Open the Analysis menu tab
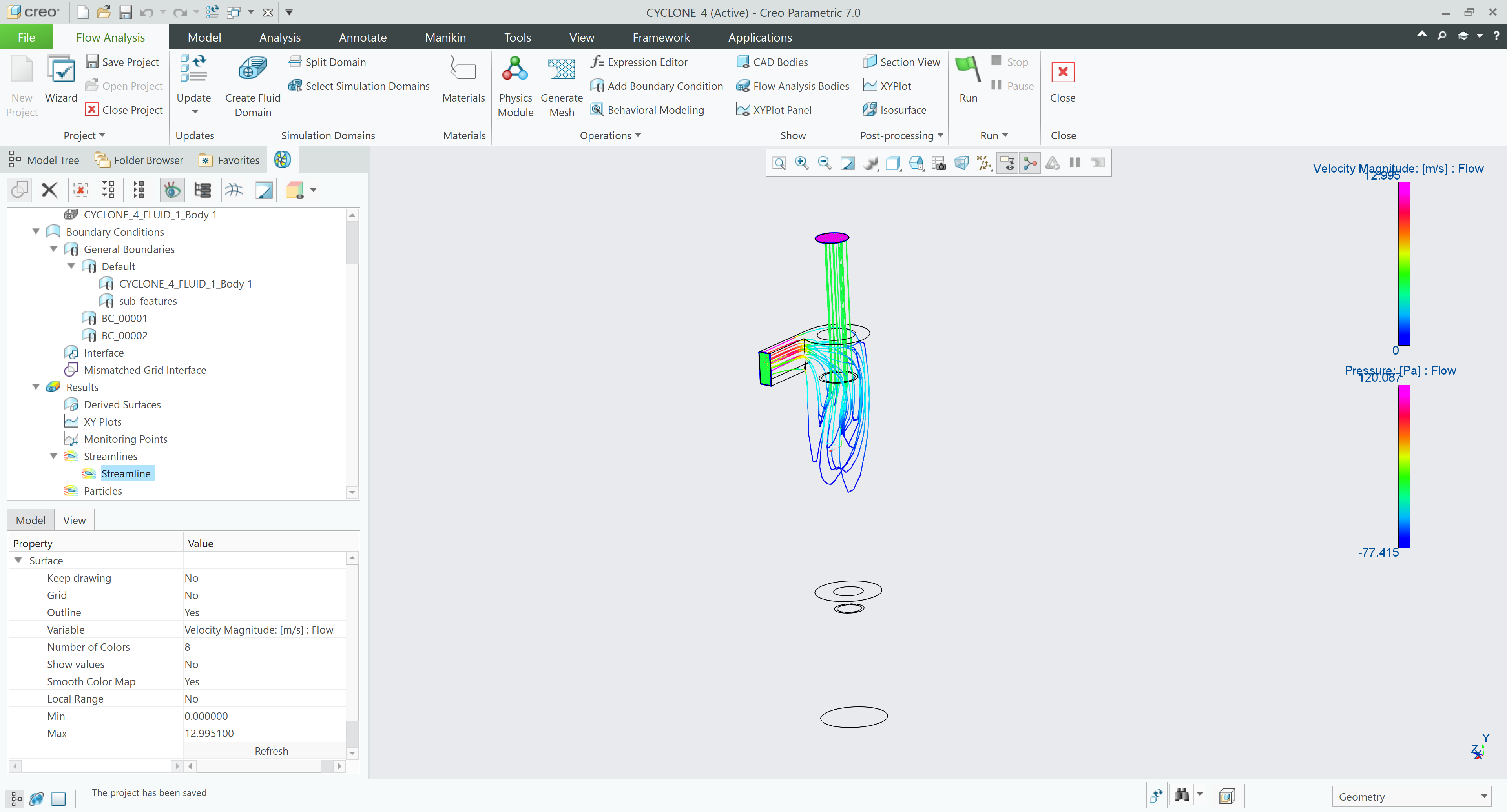 [280, 37]
